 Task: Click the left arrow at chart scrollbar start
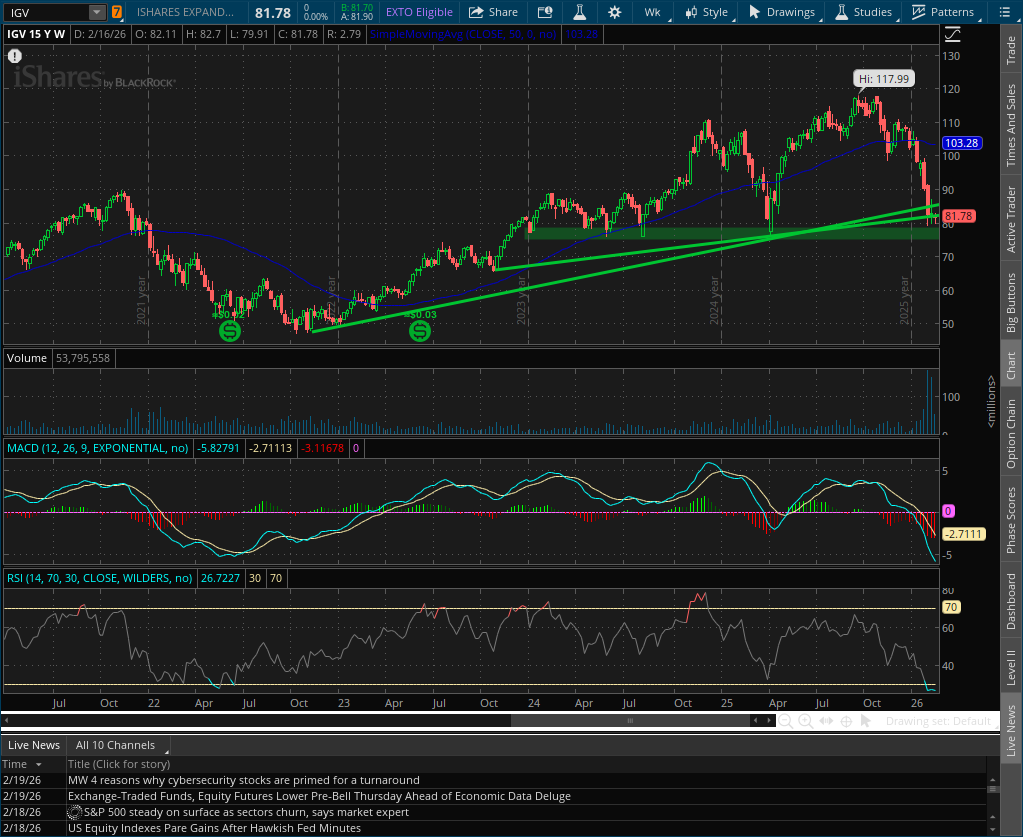pos(7,721)
